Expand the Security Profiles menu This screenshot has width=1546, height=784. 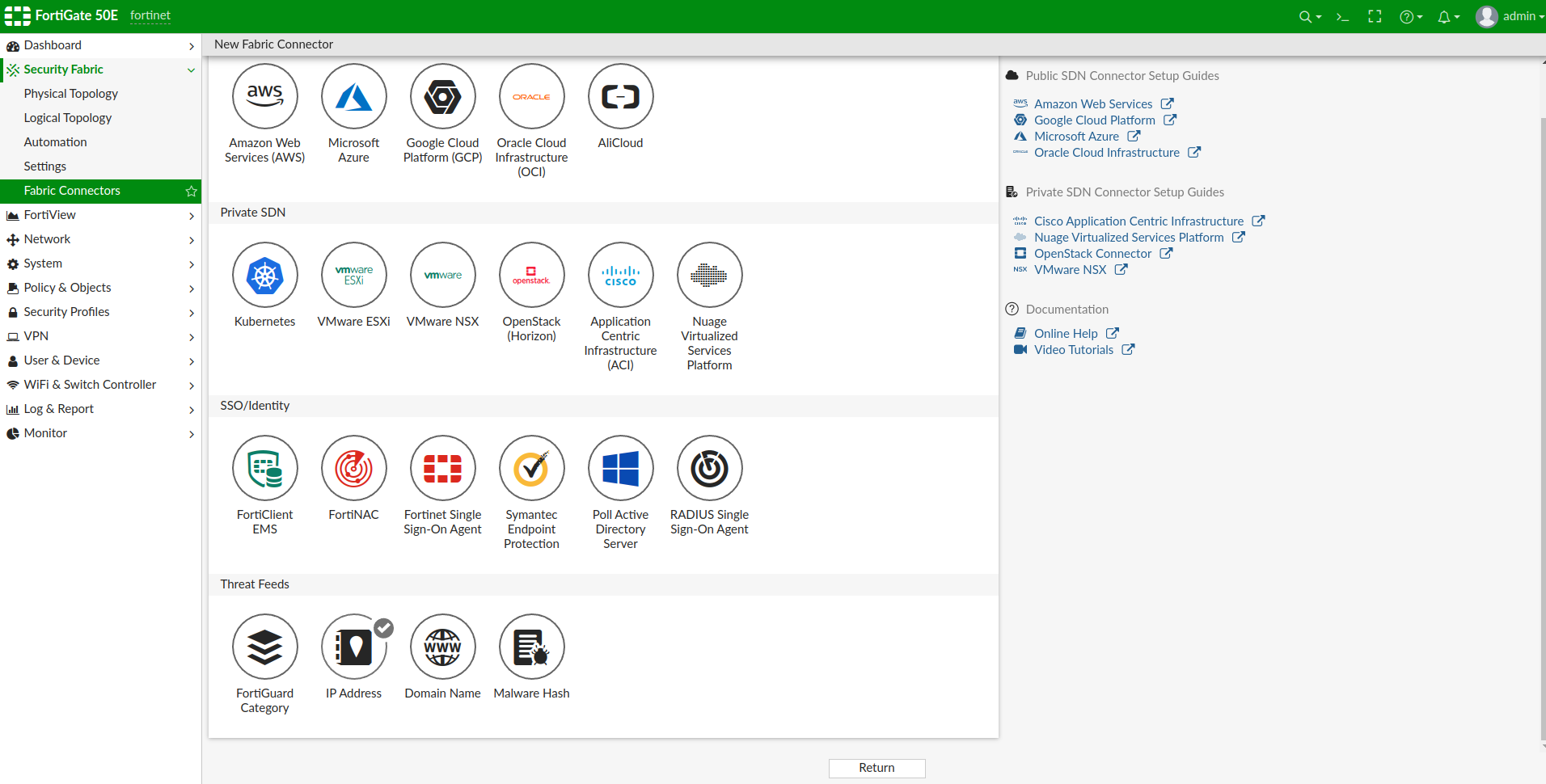tap(100, 312)
